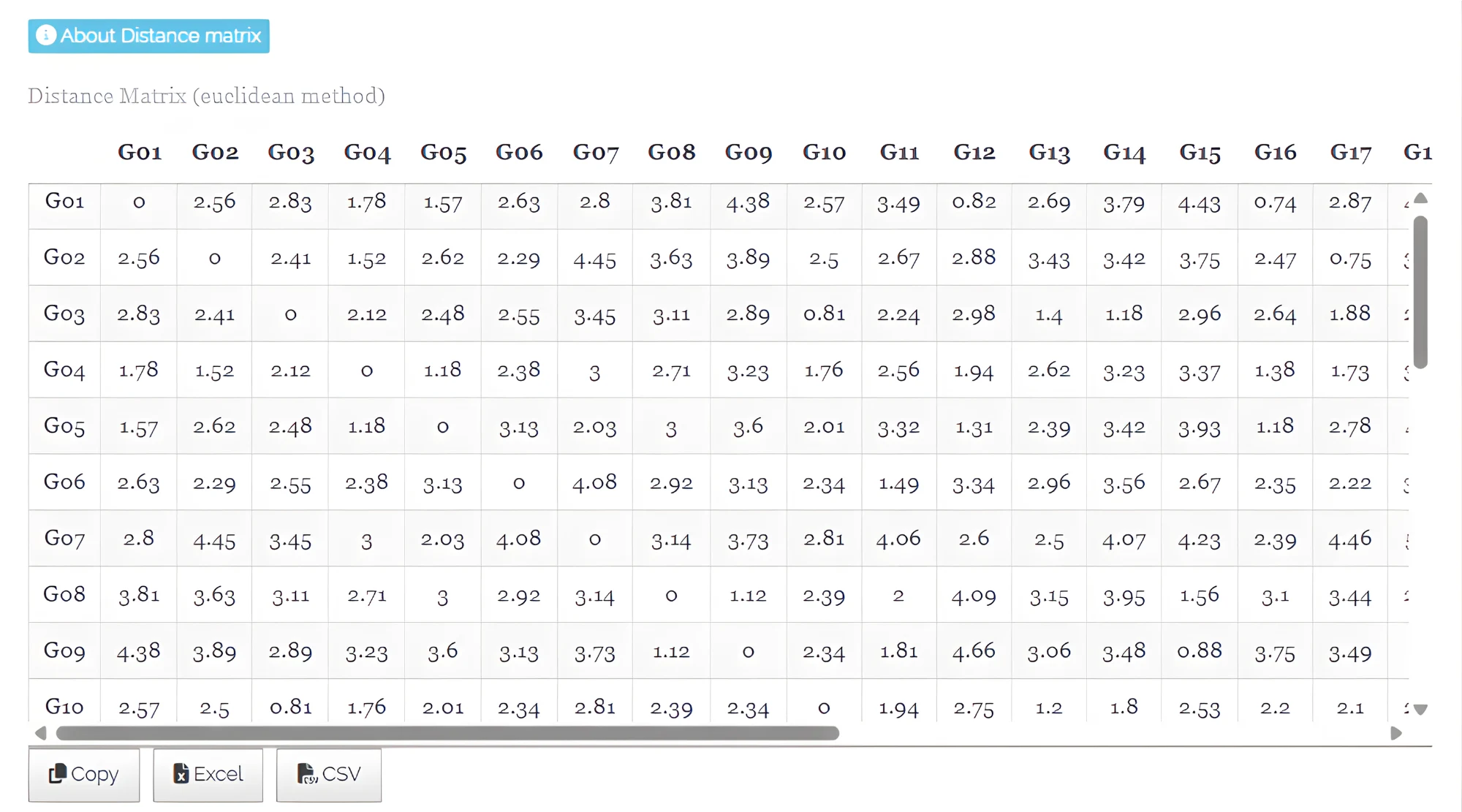Image resolution: width=1462 pixels, height=812 pixels.
Task: Click the CSV file icon
Action: click(x=307, y=773)
